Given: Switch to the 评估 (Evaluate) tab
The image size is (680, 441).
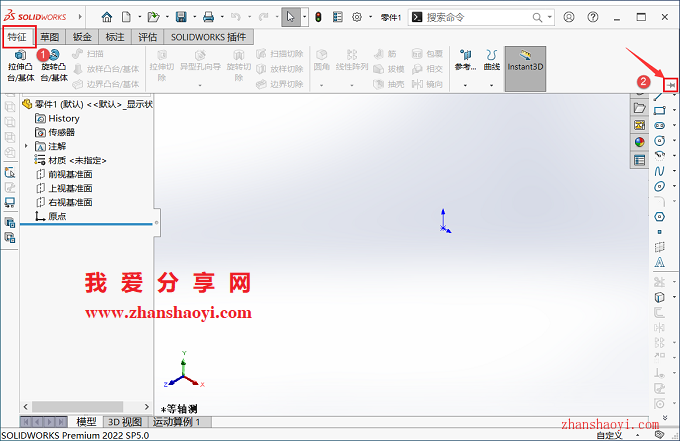Looking at the screenshot, I should (147, 37).
